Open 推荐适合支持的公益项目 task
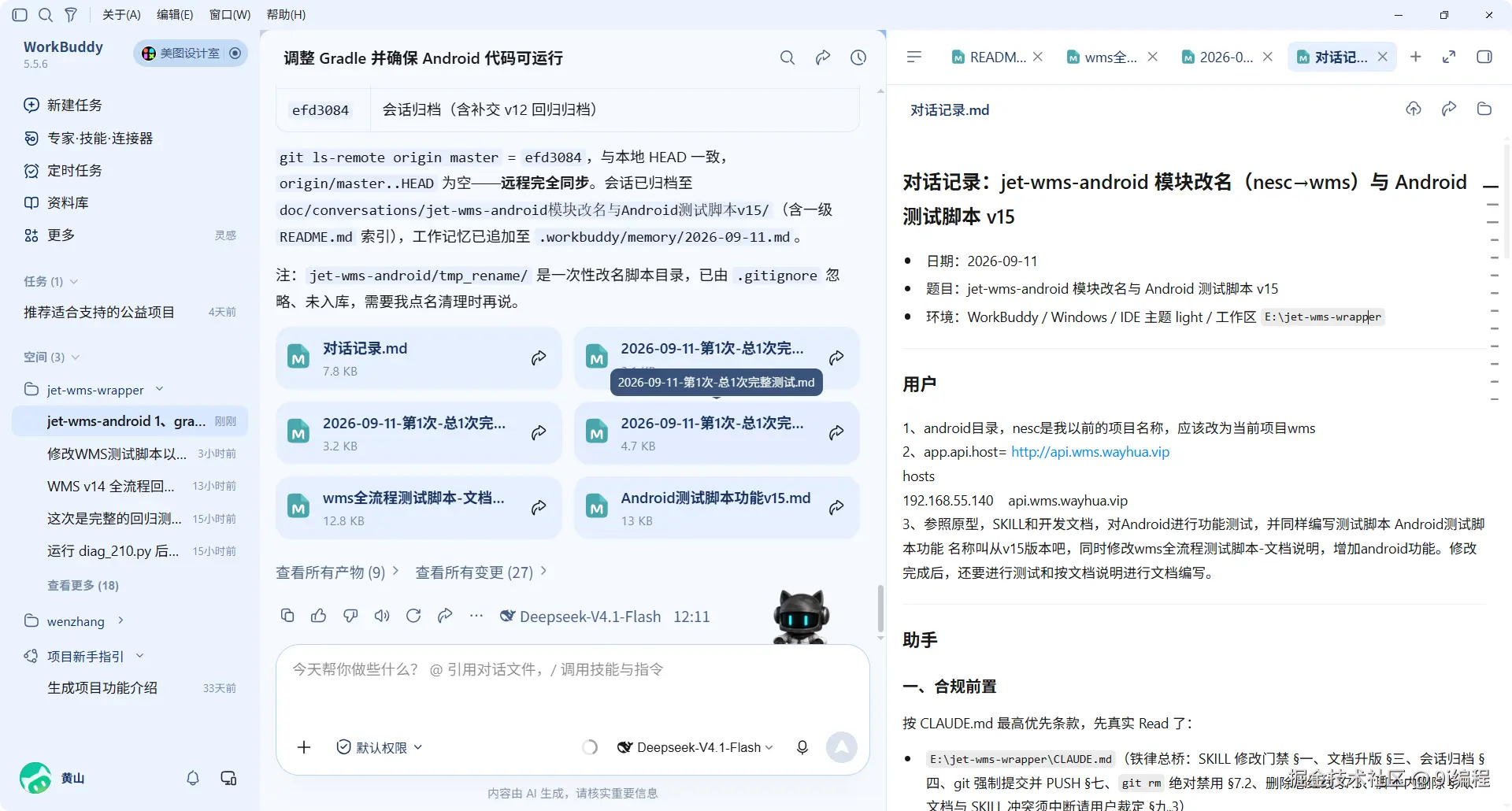1512x811 pixels. pyautogui.click(x=130, y=312)
